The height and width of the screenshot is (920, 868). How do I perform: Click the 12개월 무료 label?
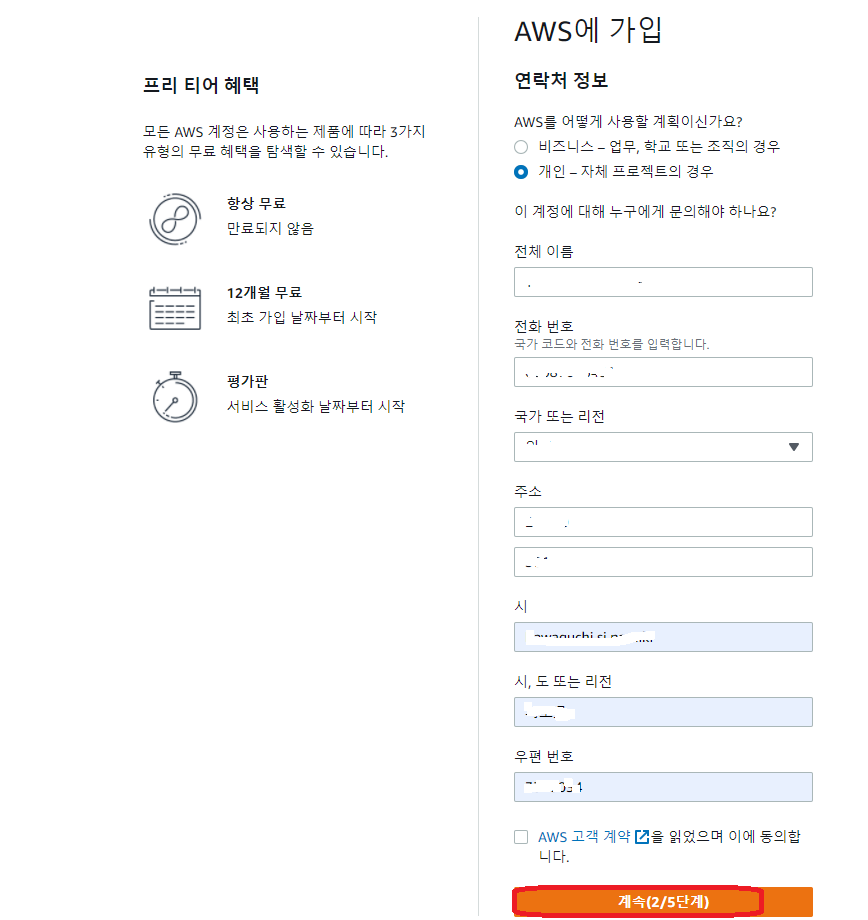point(264,292)
